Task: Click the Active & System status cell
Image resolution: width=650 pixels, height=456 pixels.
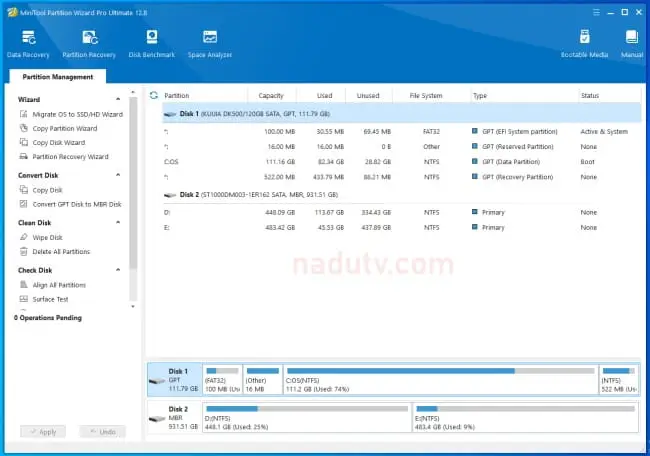Action: (x=604, y=131)
